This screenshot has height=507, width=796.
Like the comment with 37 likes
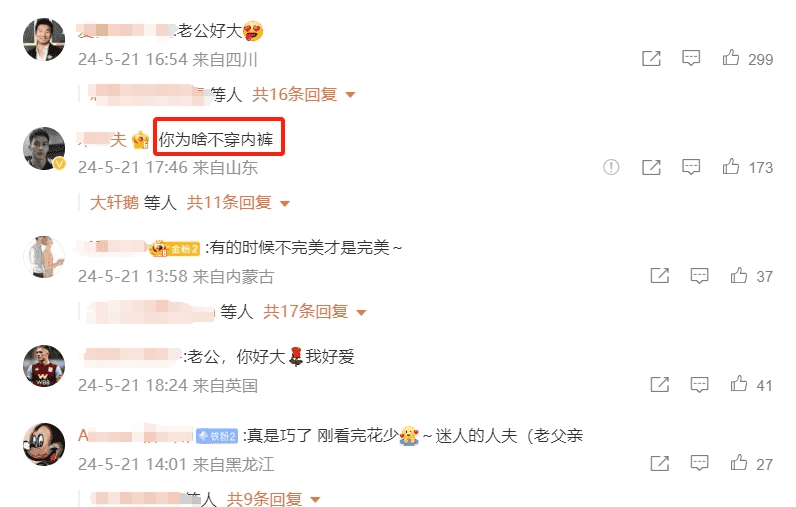(739, 275)
